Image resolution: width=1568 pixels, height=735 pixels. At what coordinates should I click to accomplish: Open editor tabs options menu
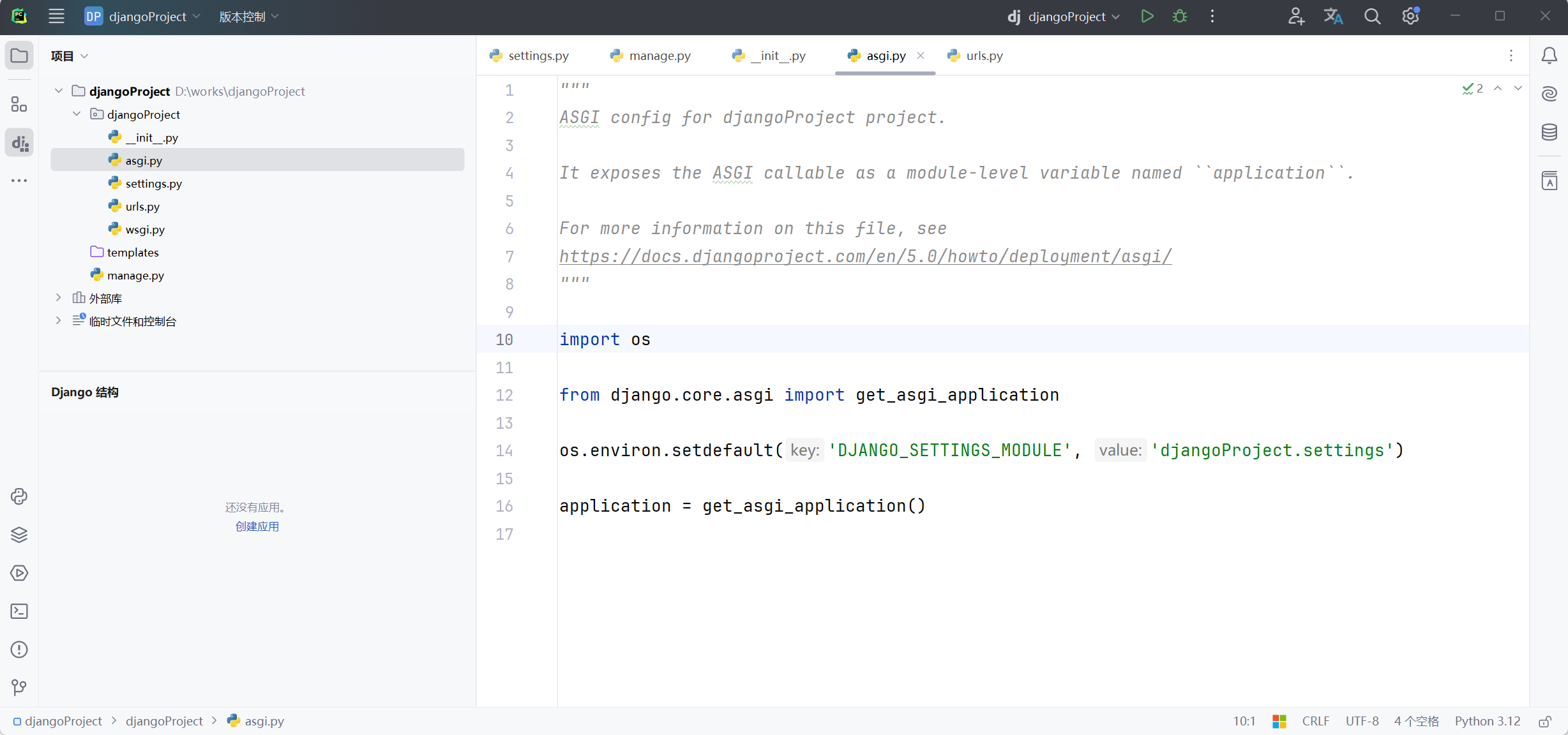[x=1511, y=56]
